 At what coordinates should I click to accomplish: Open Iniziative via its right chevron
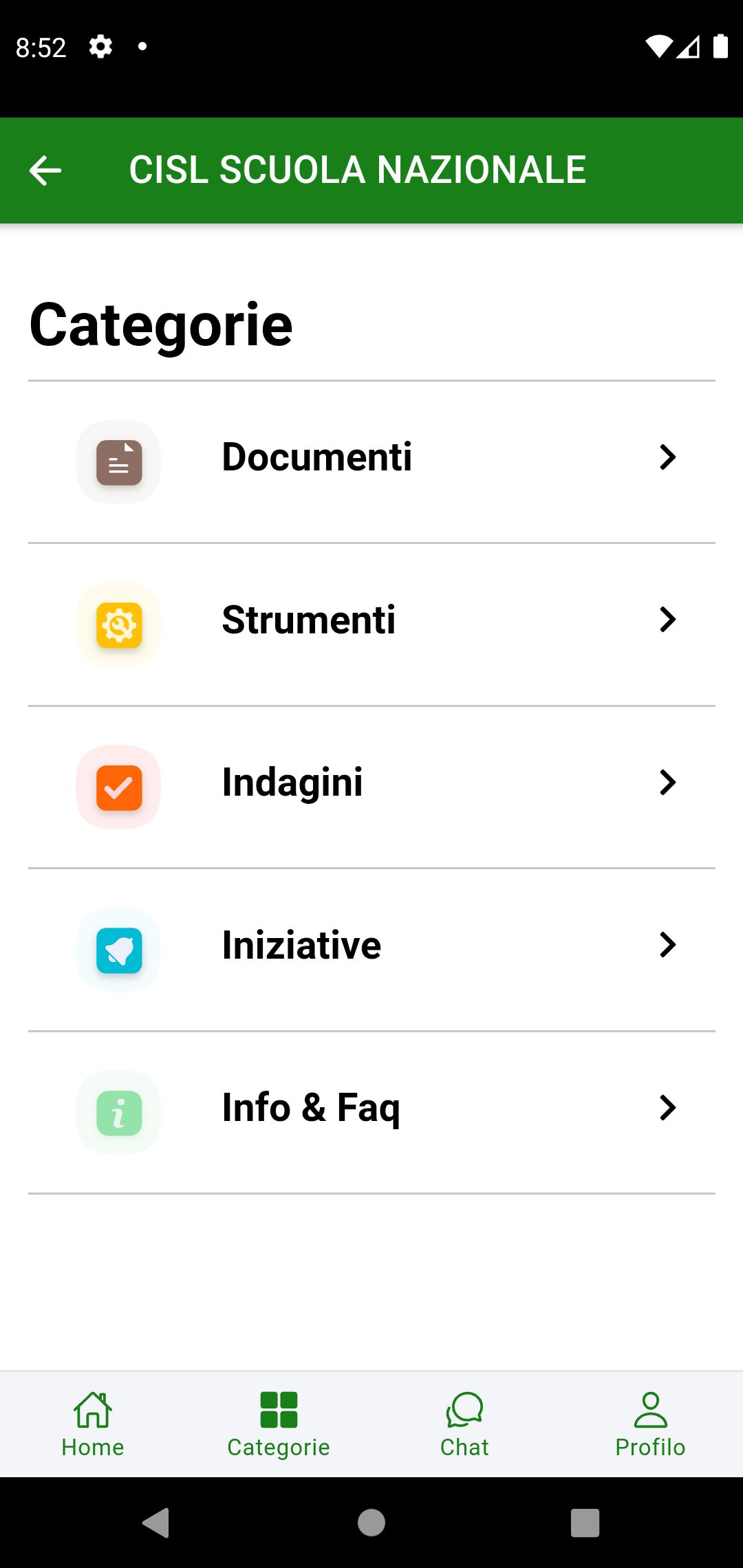click(667, 945)
